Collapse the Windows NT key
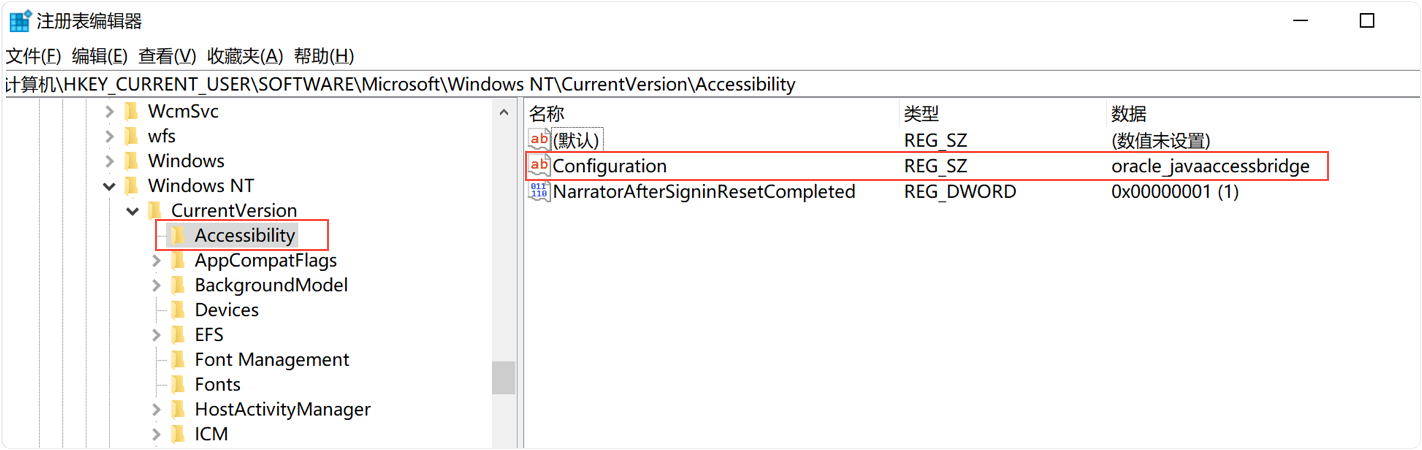This screenshot has width=1422, height=450. [x=109, y=186]
